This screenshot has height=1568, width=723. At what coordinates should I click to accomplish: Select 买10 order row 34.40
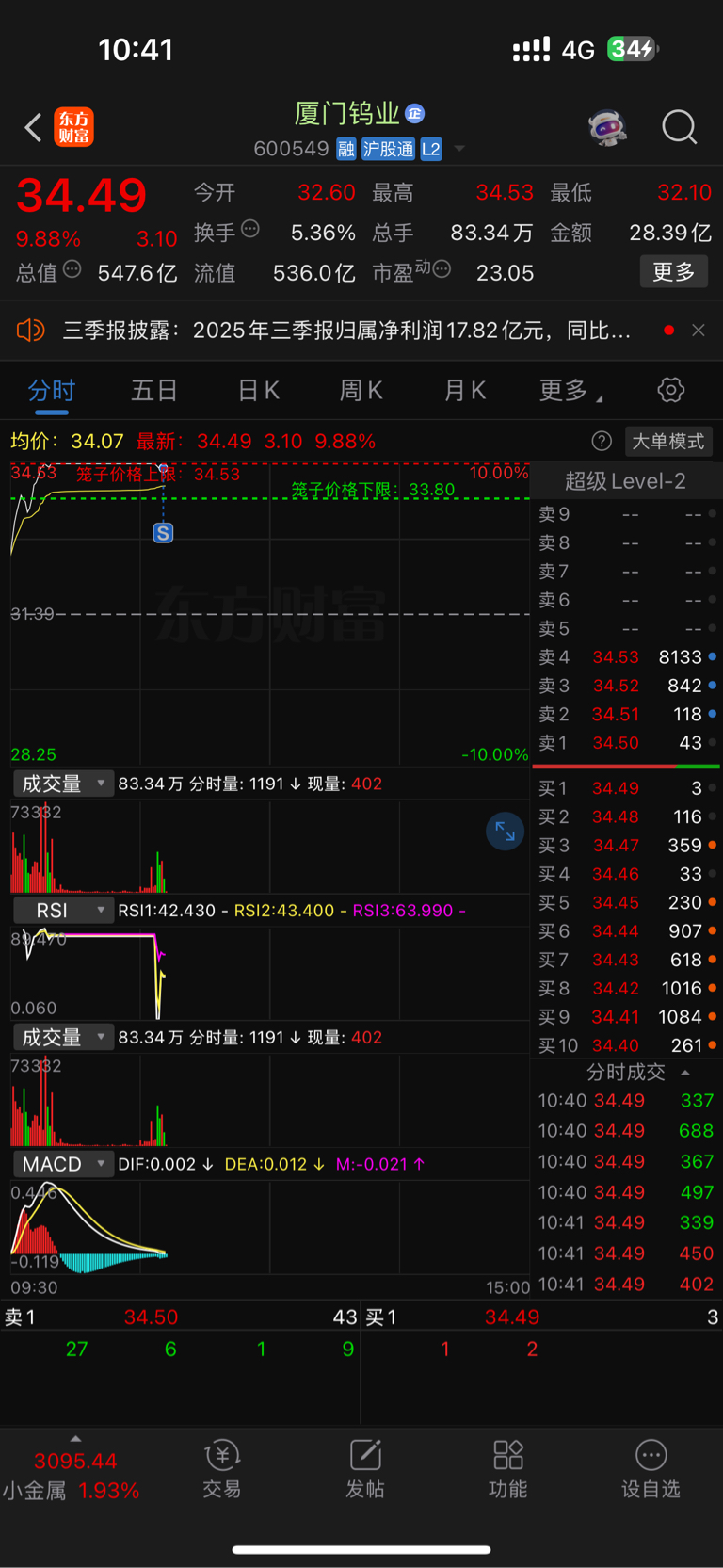627,1045
